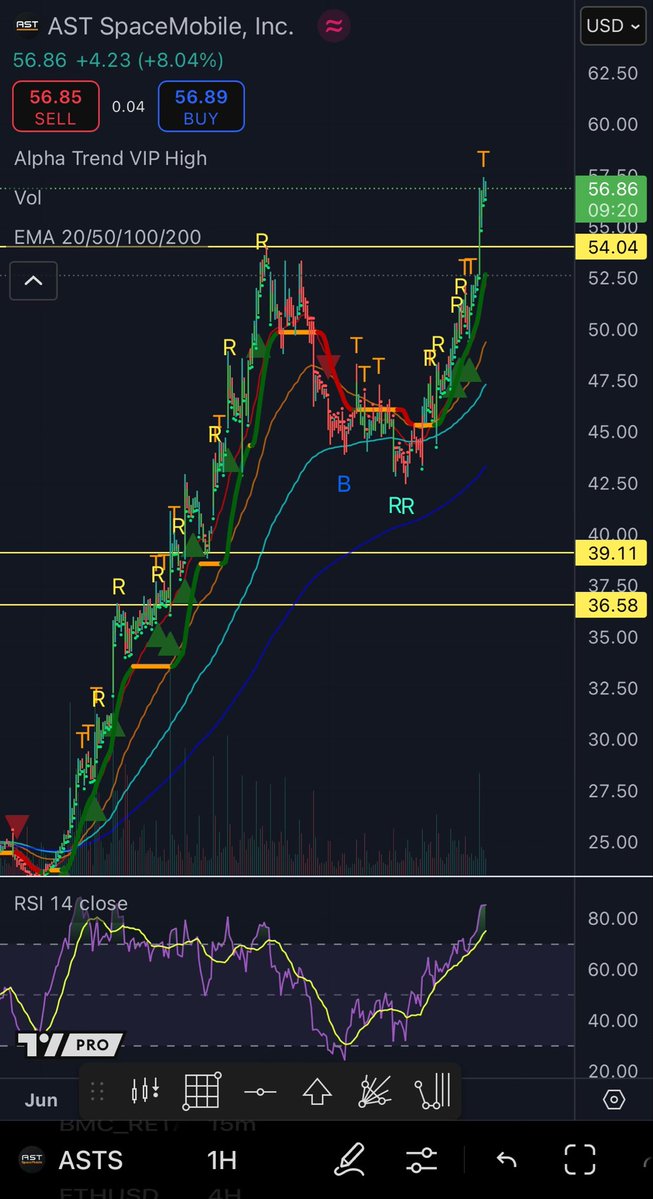Screen dimensions: 653x1199
Task: Tap the AST logo beside ASTS ticker
Action: pos(31,1158)
